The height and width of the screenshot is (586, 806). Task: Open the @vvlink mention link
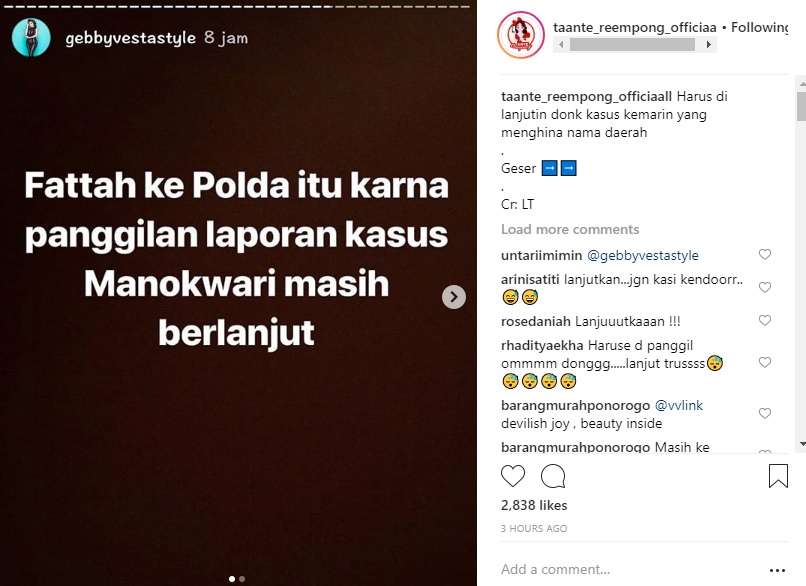679,406
